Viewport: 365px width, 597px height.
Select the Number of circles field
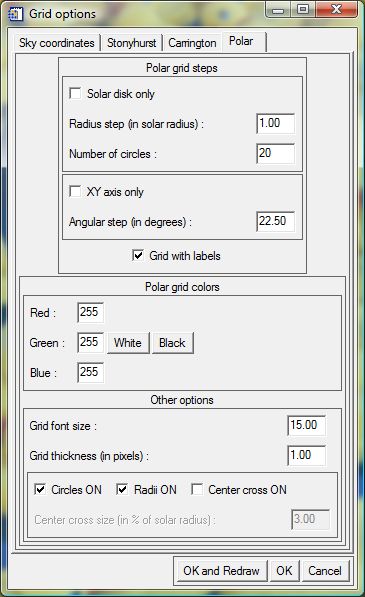276,153
